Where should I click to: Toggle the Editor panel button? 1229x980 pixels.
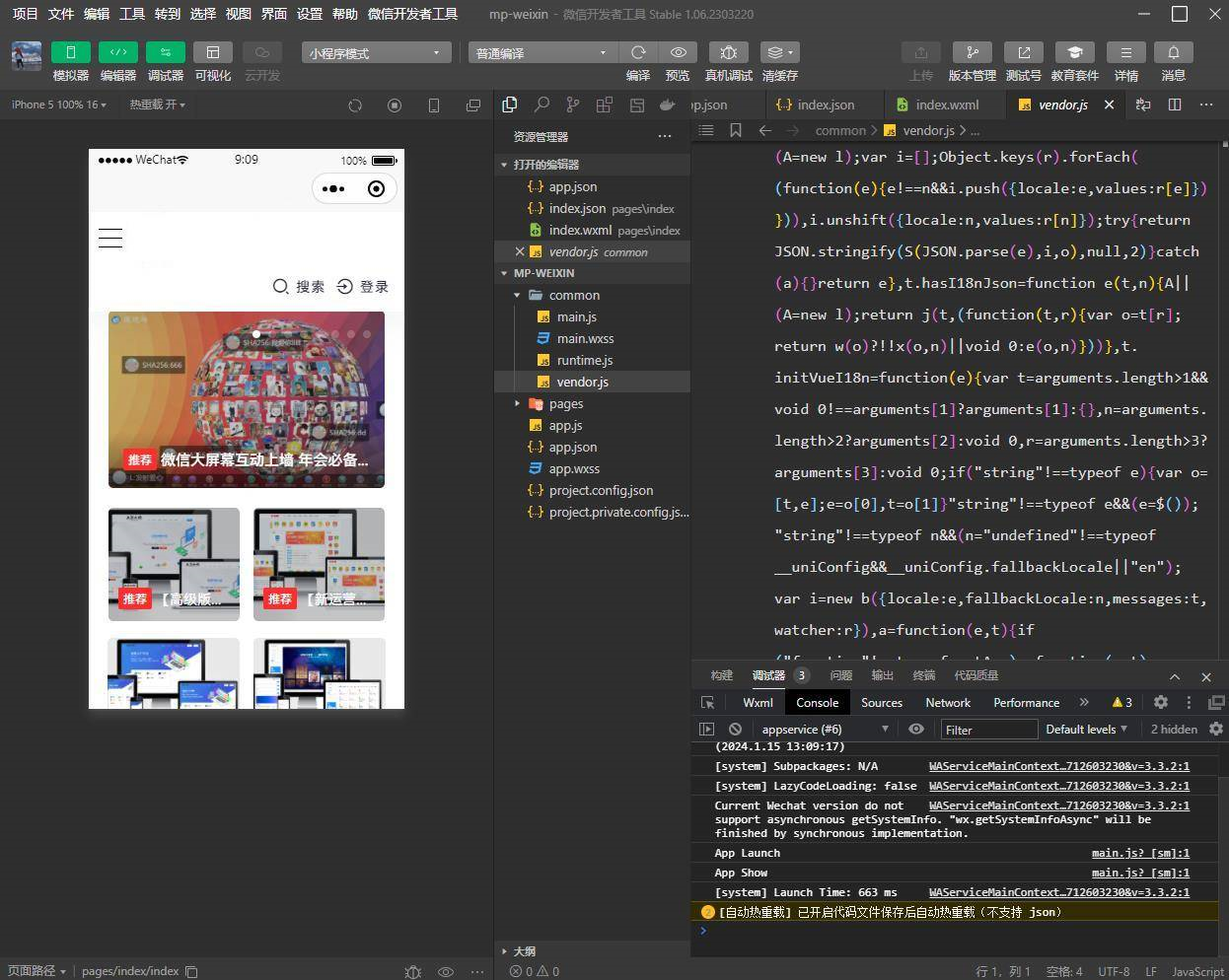(x=117, y=52)
